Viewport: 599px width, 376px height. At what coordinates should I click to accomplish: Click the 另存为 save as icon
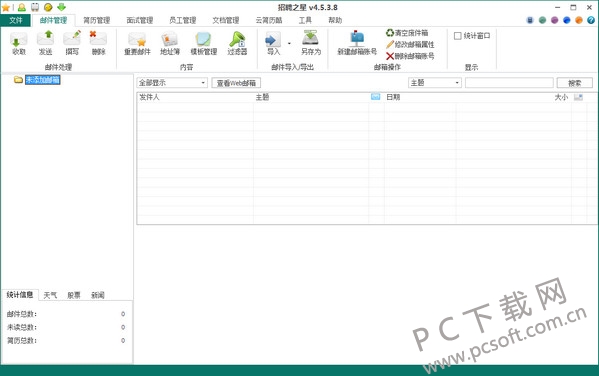coord(311,44)
